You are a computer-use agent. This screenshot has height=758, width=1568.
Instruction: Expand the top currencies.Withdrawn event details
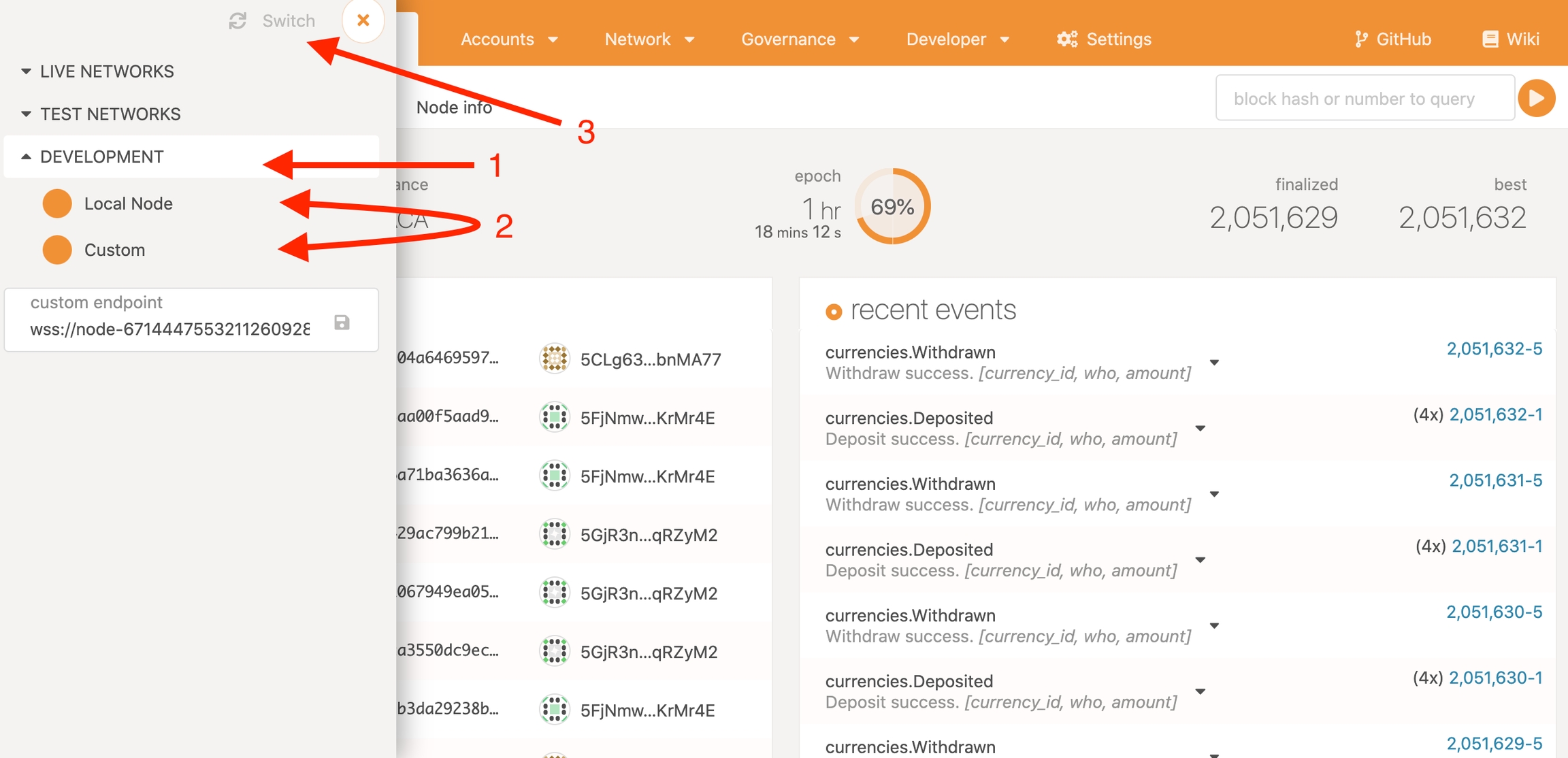1213,363
